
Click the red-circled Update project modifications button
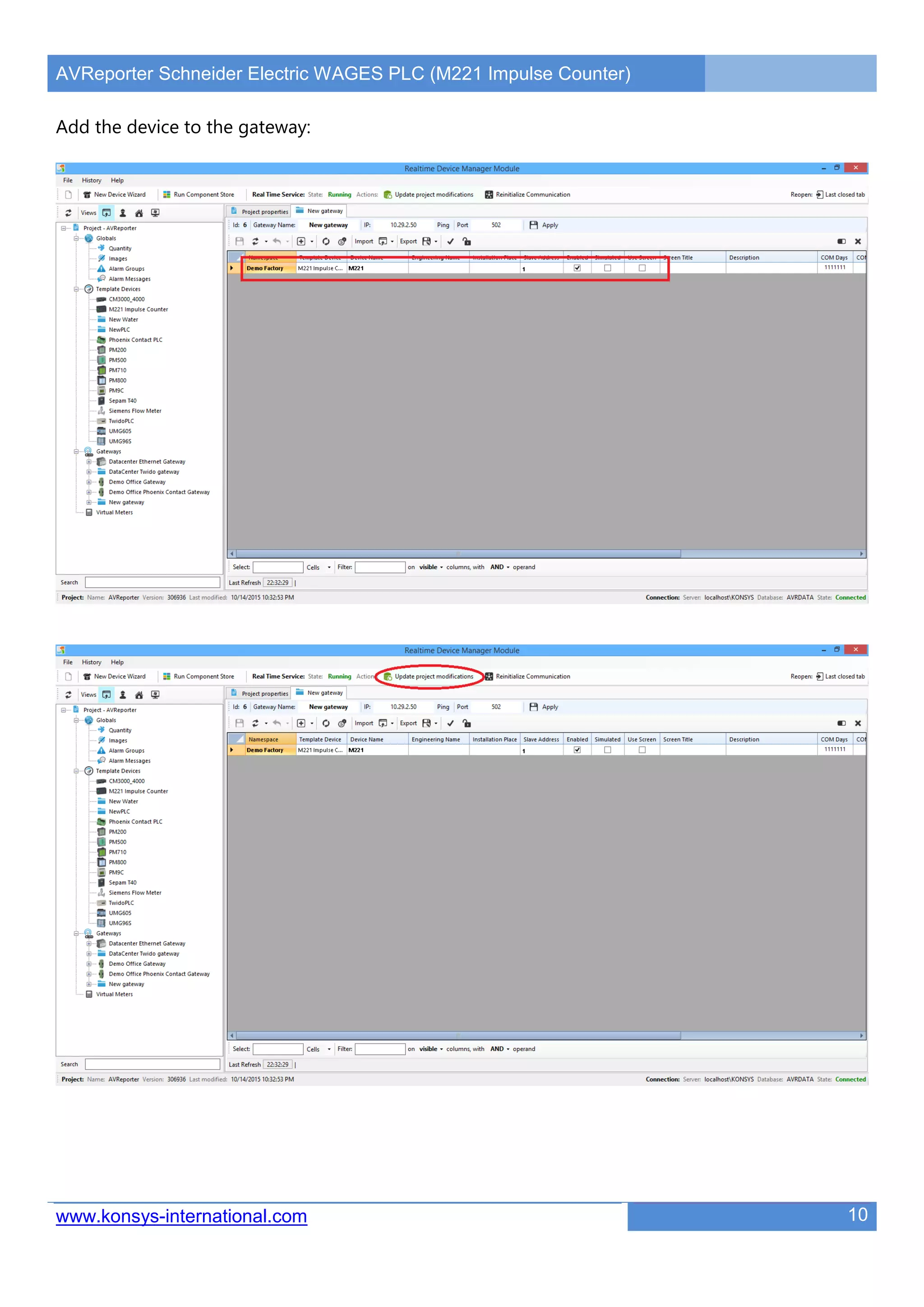[433, 676]
